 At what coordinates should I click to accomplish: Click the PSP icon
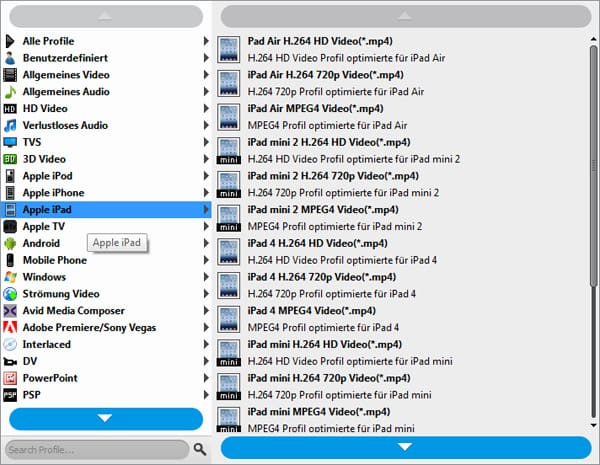(x=10, y=395)
